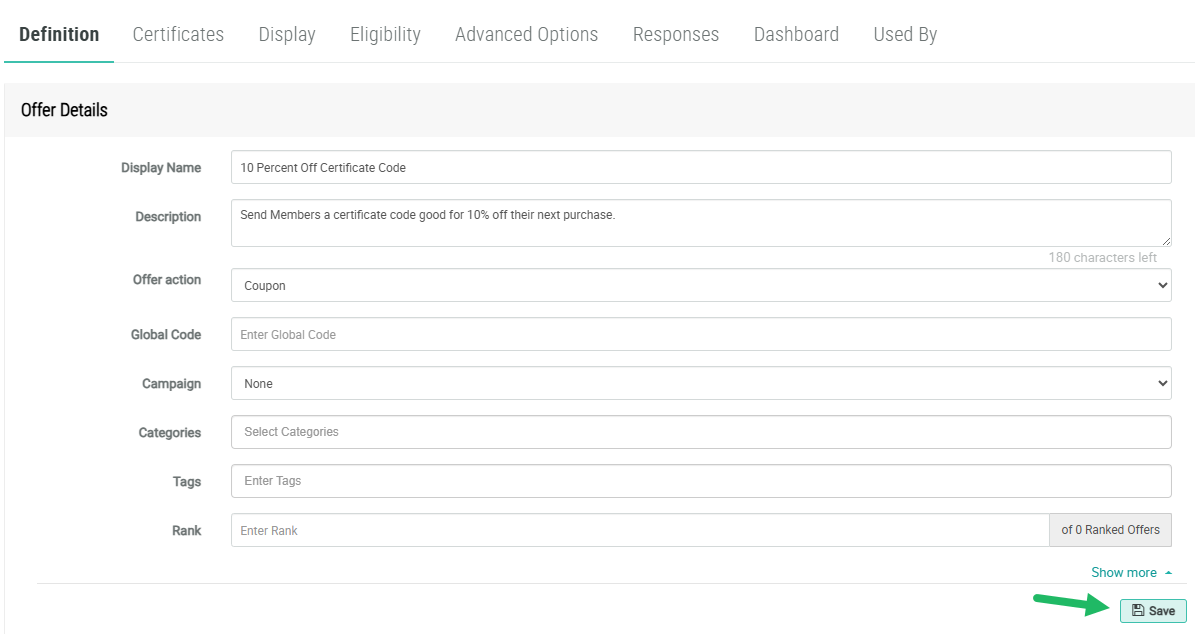Click the Save button with disk icon
The image size is (1195, 634).
tap(1153, 611)
